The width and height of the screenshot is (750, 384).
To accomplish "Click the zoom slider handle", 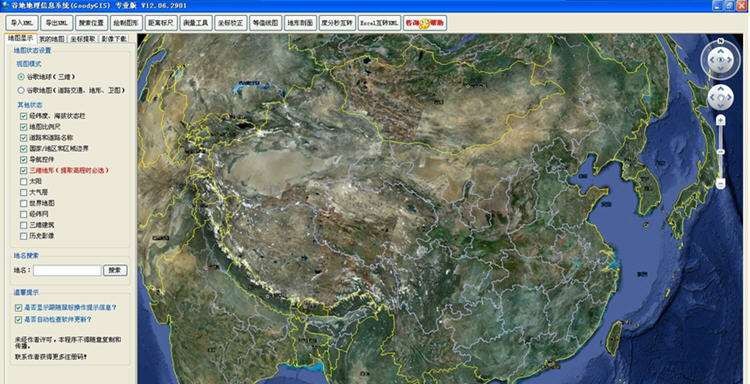I will click(721, 152).
